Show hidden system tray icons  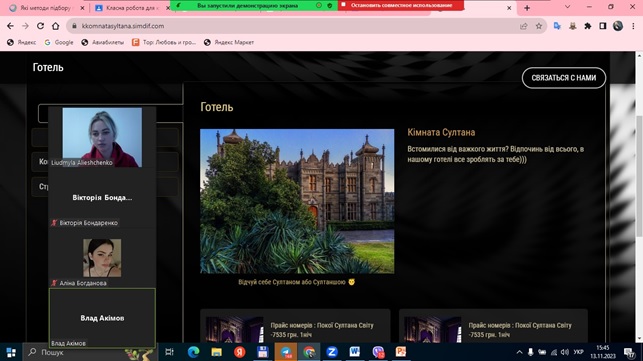(x=519, y=352)
